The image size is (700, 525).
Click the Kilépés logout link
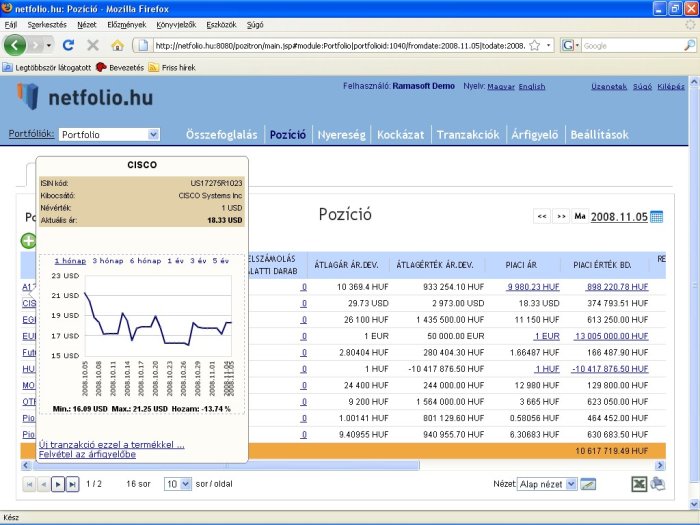[671, 87]
